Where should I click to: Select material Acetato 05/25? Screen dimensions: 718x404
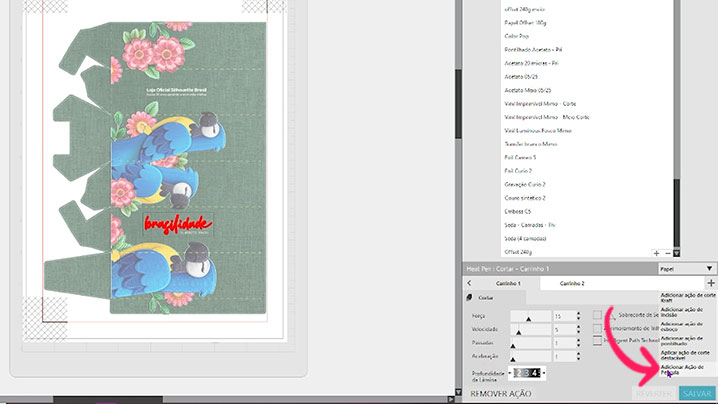point(521,76)
